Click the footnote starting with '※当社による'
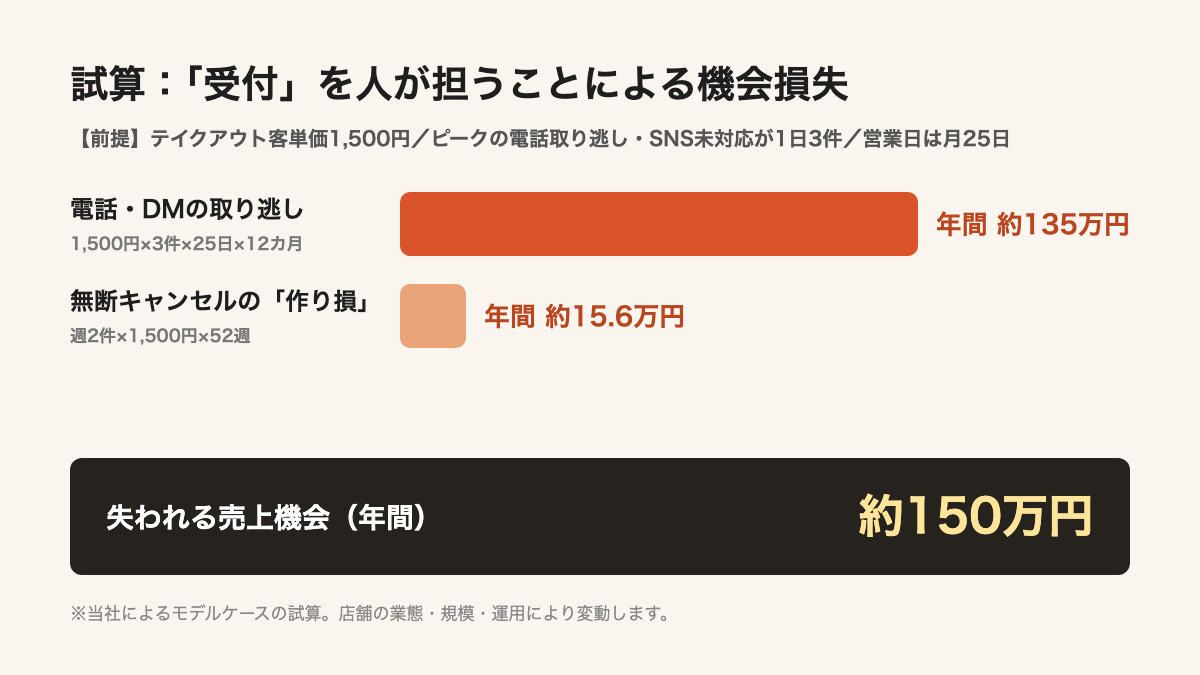1200x675 pixels. tap(370, 613)
